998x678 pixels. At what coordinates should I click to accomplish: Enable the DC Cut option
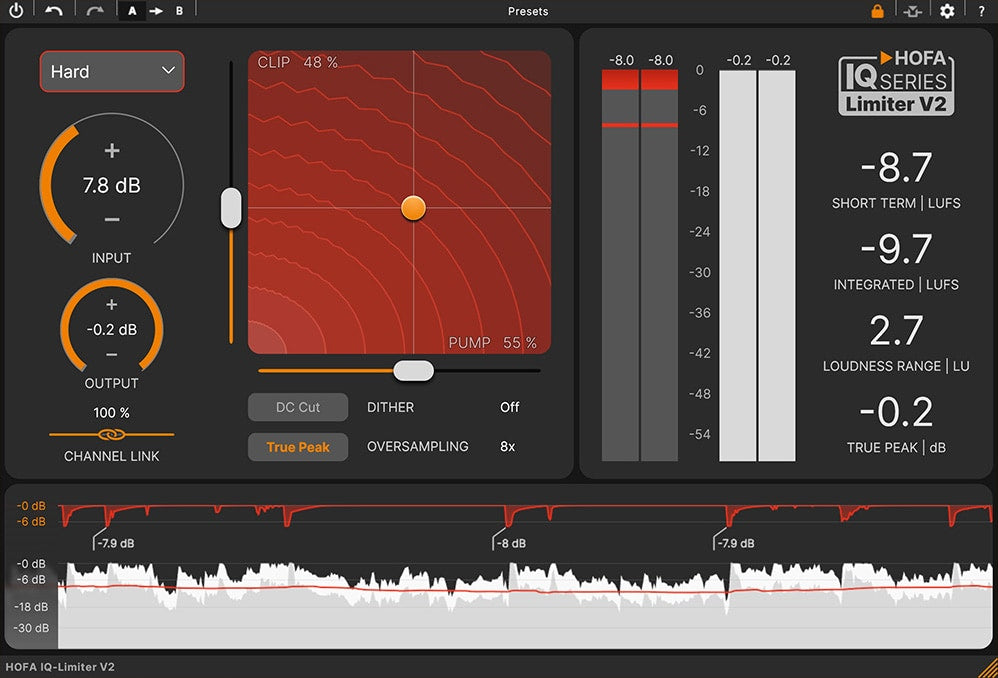(297, 407)
